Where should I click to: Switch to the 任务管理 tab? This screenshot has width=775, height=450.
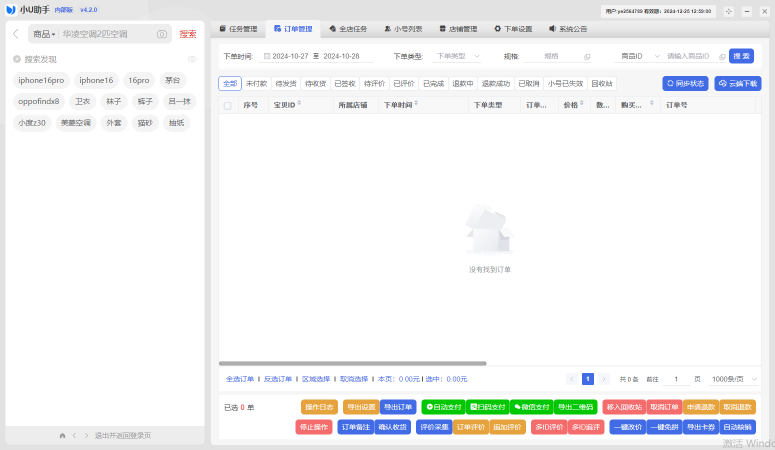tap(237, 29)
